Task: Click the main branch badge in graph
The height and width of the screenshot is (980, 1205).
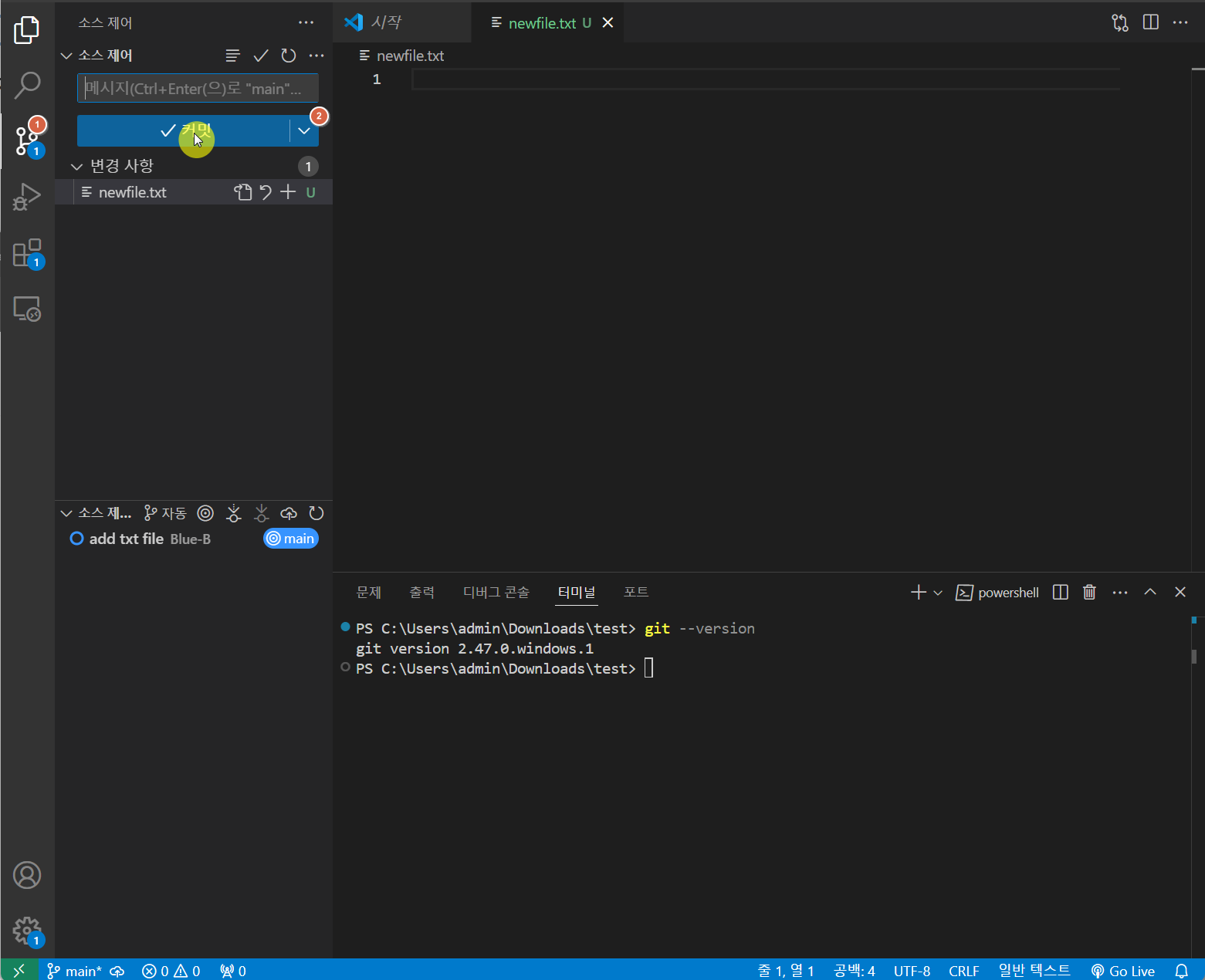Action: [x=291, y=539]
